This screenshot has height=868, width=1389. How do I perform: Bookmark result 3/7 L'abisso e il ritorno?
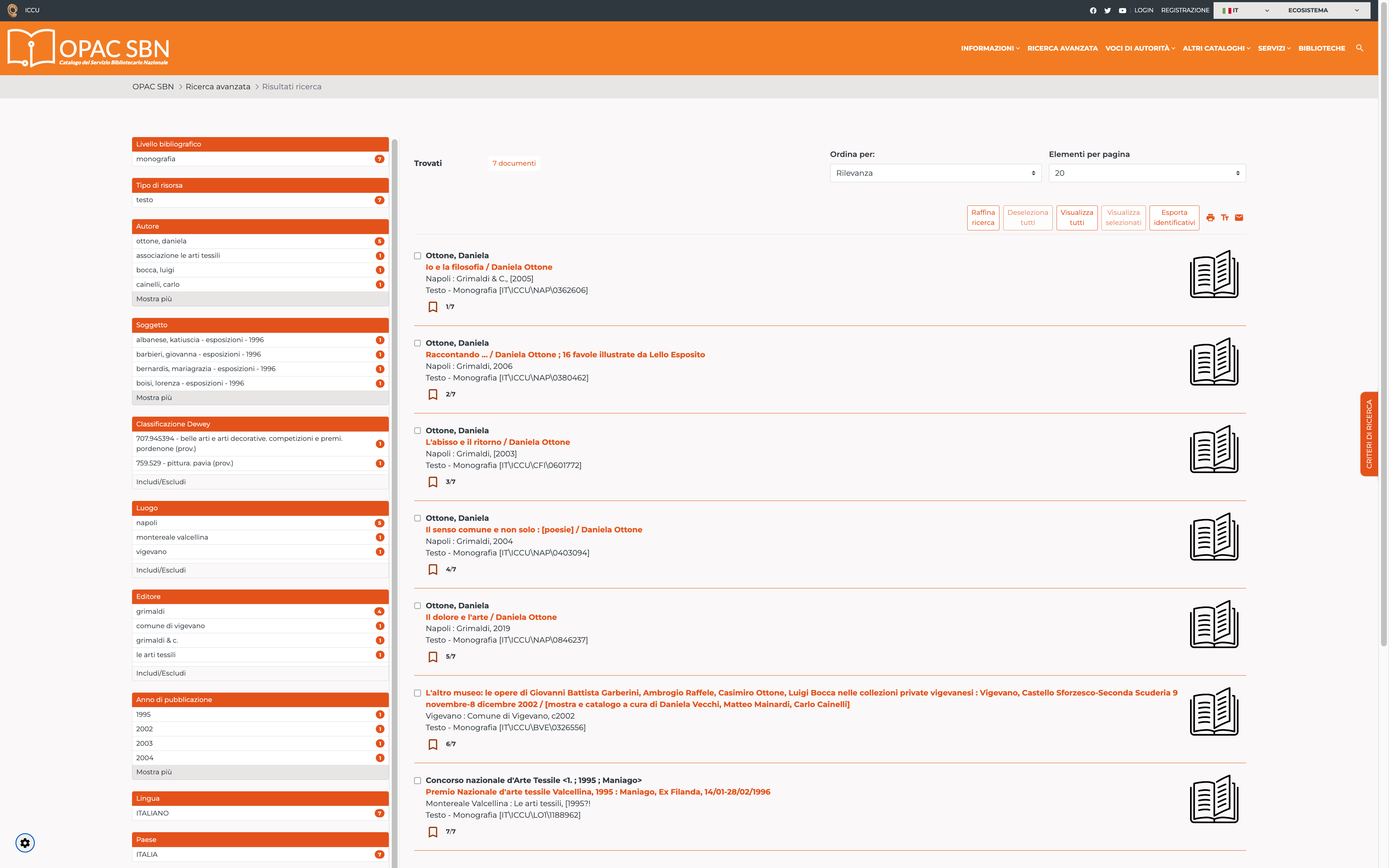coord(433,482)
